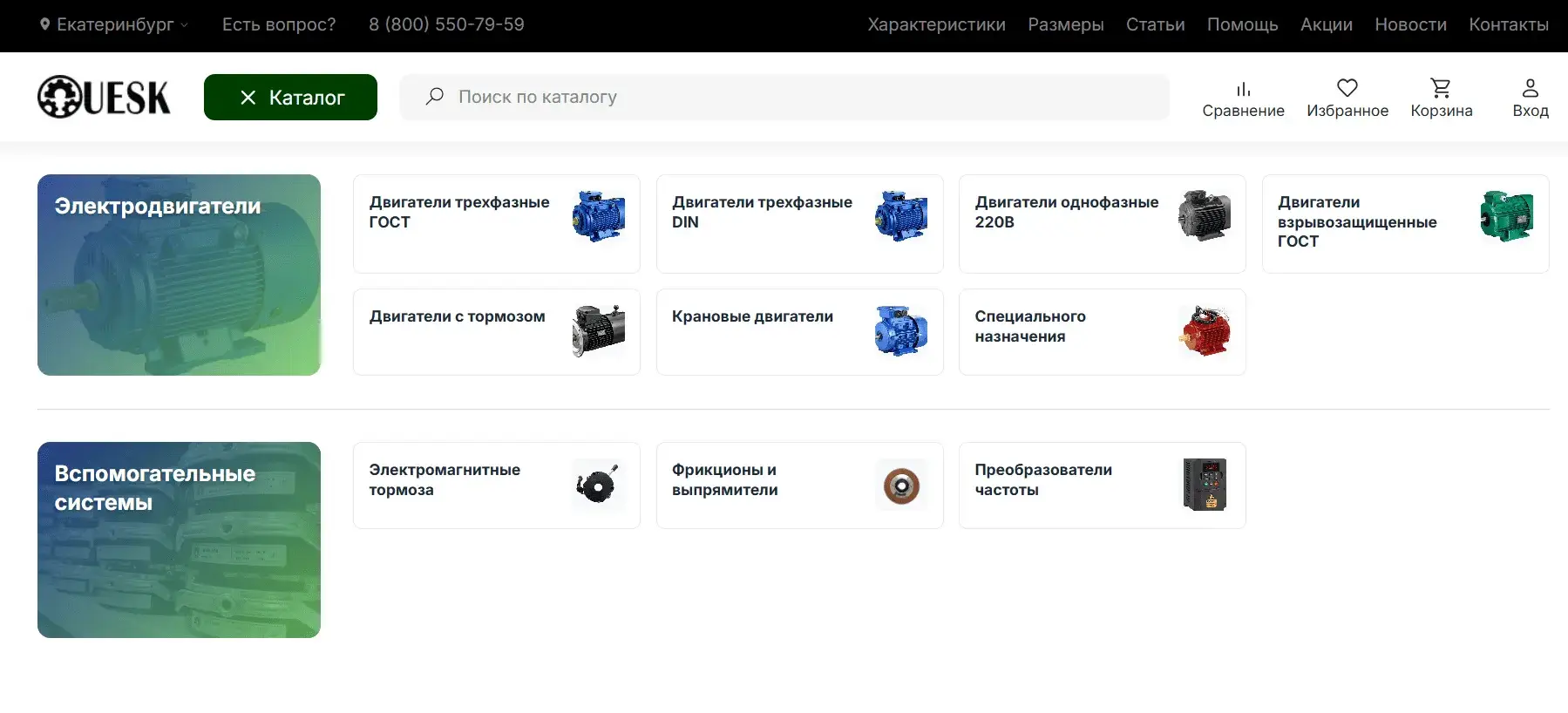This screenshot has width=1568, height=713.
Task: Expand the Екатеринбург city selector
Action: (114, 24)
